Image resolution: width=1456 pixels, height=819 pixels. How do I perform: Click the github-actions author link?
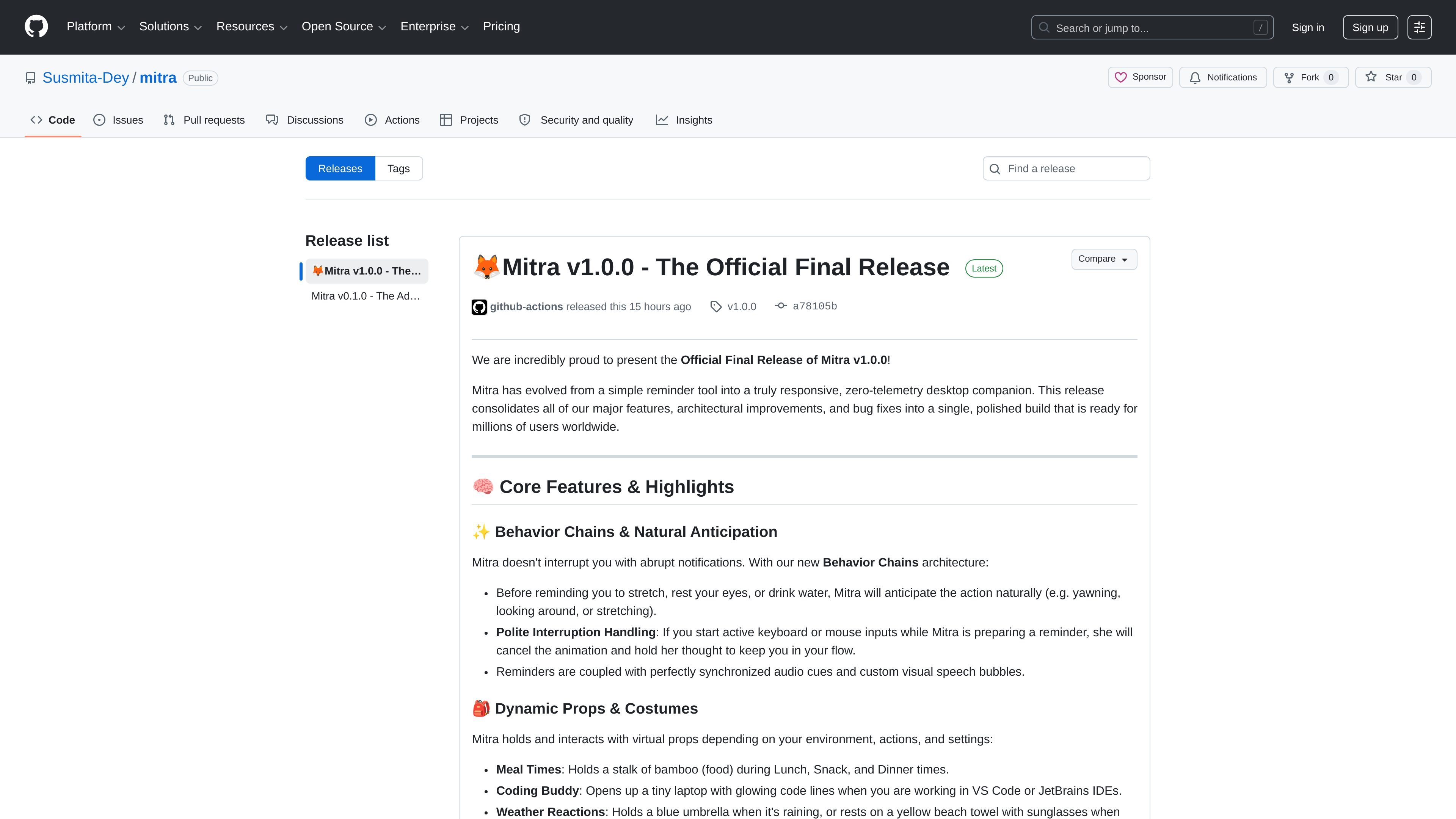pos(526,306)
